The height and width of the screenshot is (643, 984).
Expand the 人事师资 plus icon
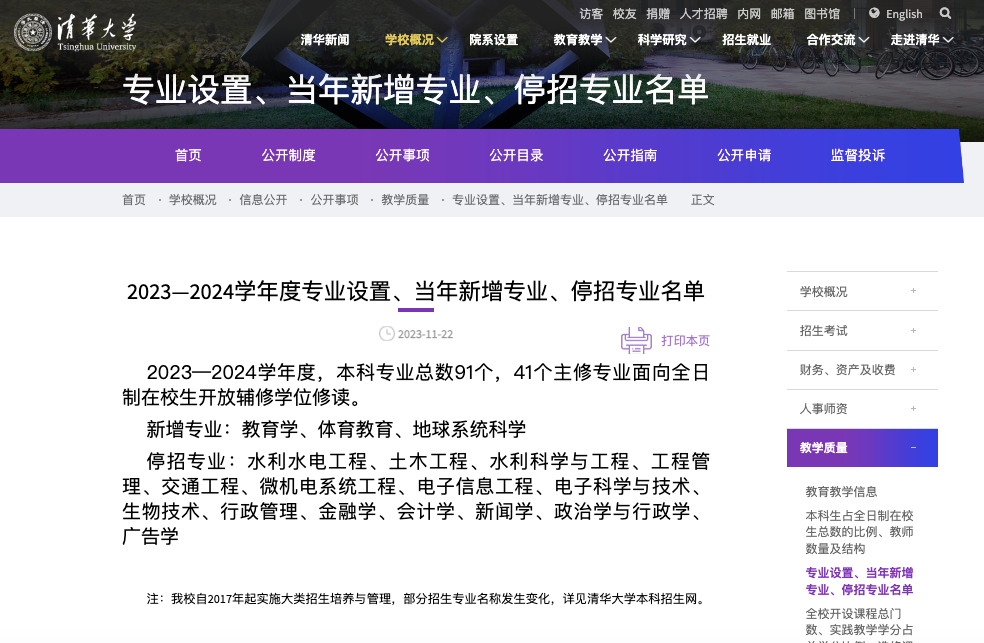(x=913, y=409)
